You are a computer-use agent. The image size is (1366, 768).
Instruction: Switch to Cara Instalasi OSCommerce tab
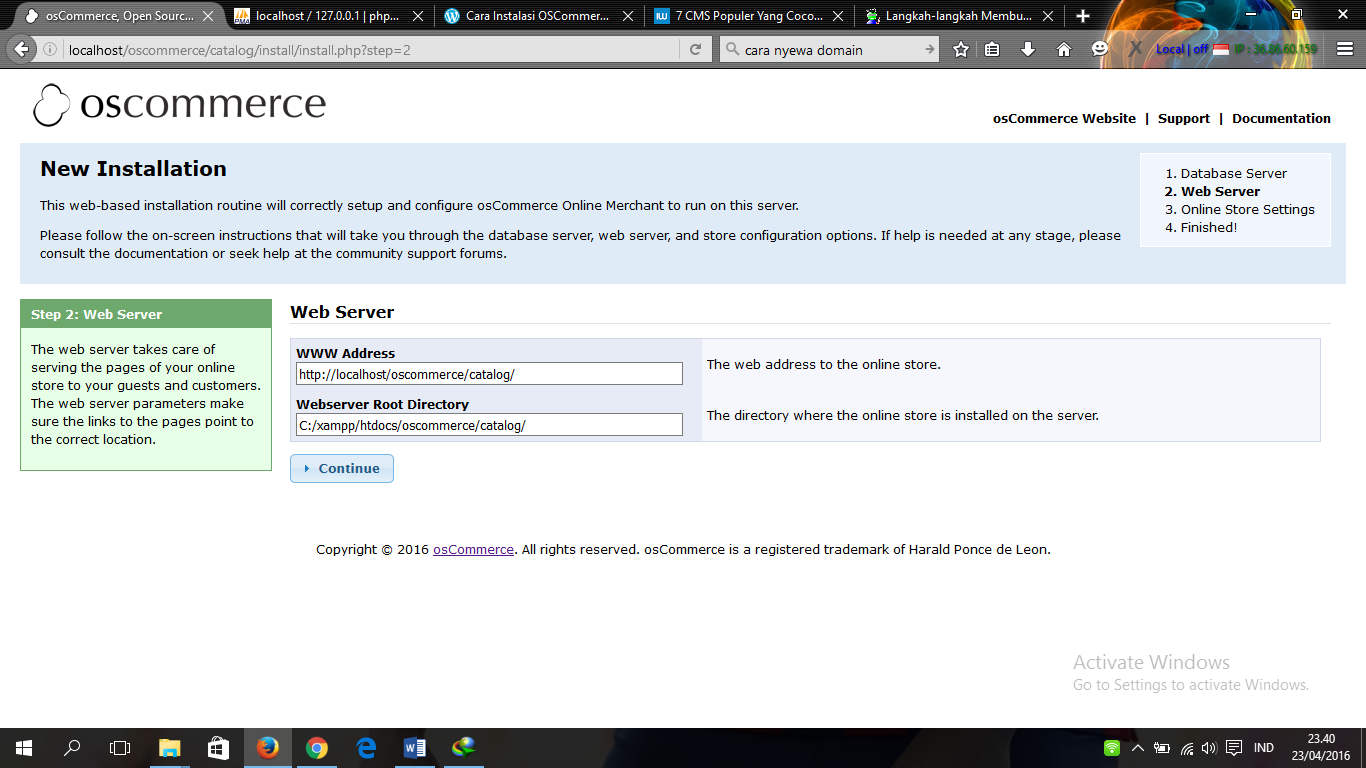(537, 16)
